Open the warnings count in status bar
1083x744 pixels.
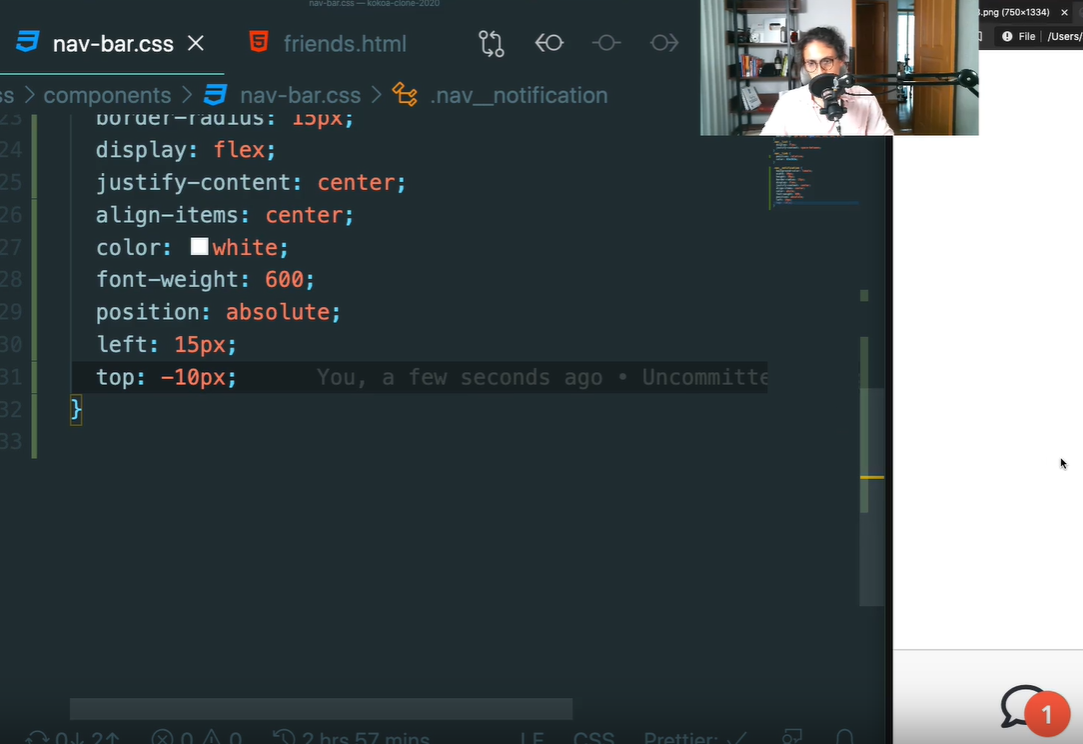pos(222,738)
